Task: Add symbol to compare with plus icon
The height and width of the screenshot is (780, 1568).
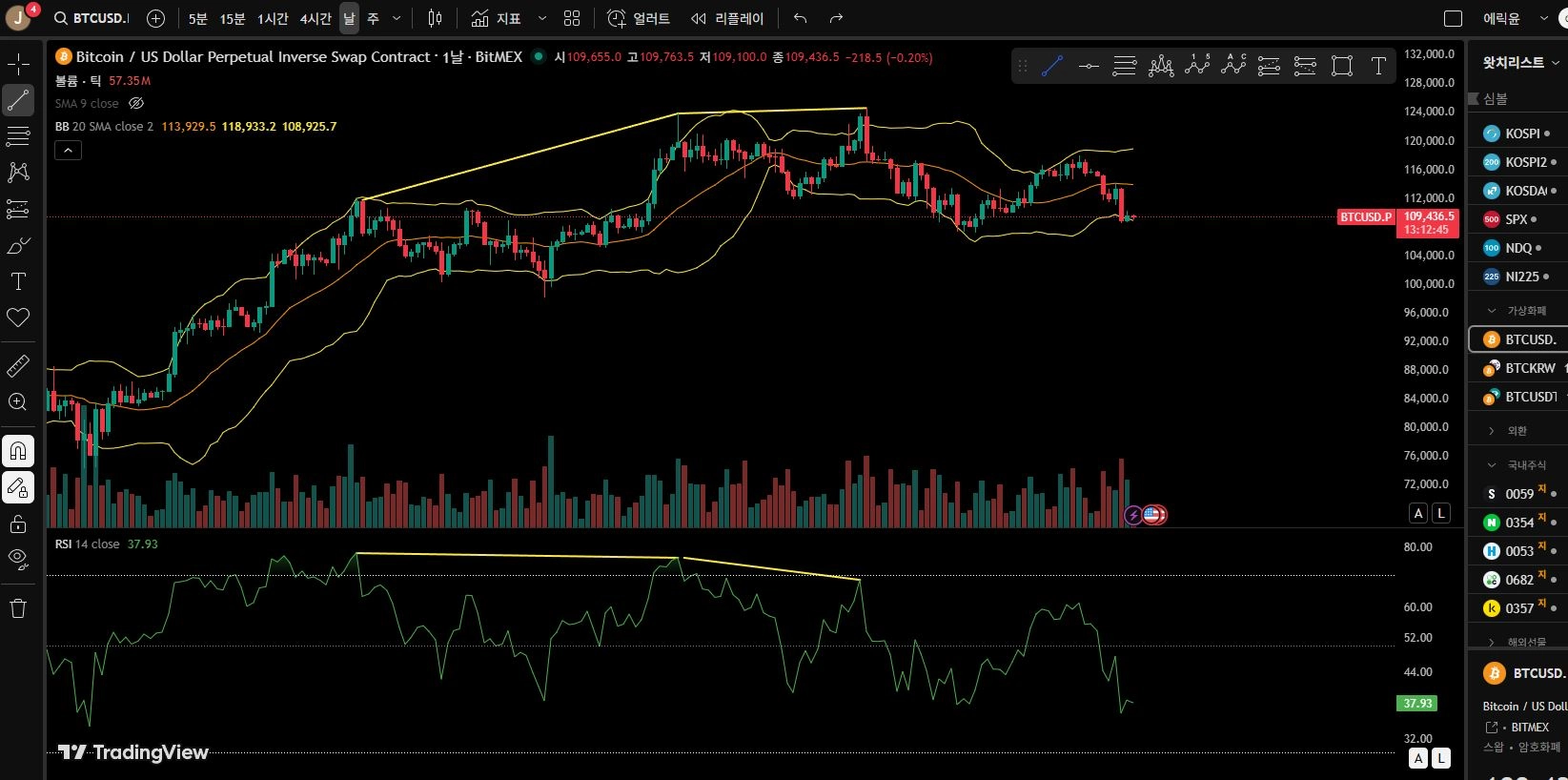Action: (x=156, y=18)
